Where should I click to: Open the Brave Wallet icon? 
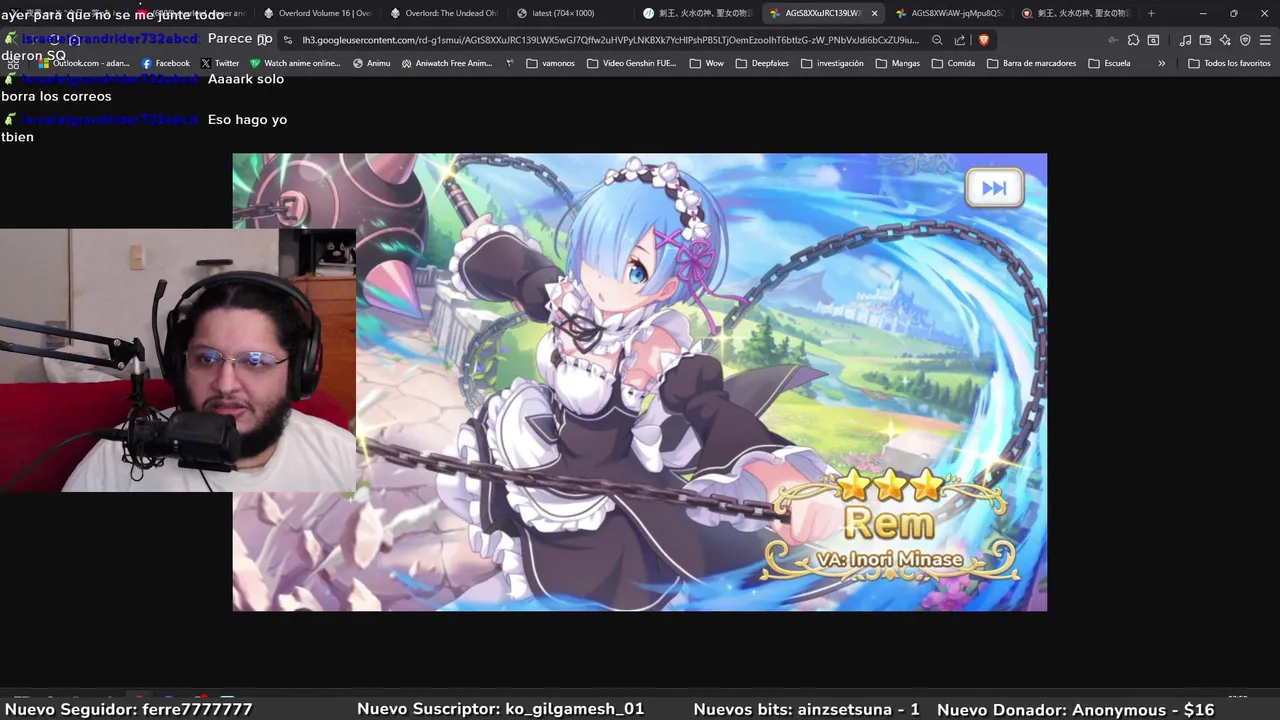tap(1205, 40)
